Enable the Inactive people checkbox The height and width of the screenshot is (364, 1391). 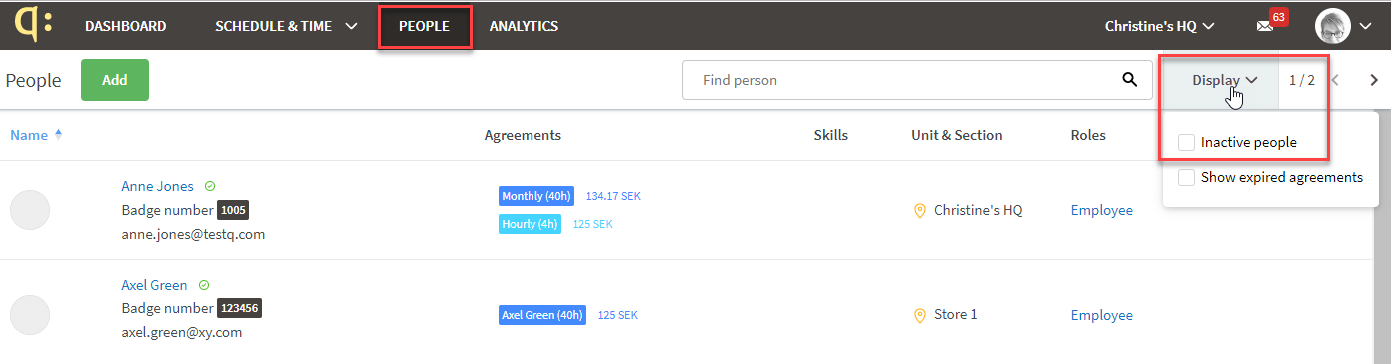(x=1186, y=143)
